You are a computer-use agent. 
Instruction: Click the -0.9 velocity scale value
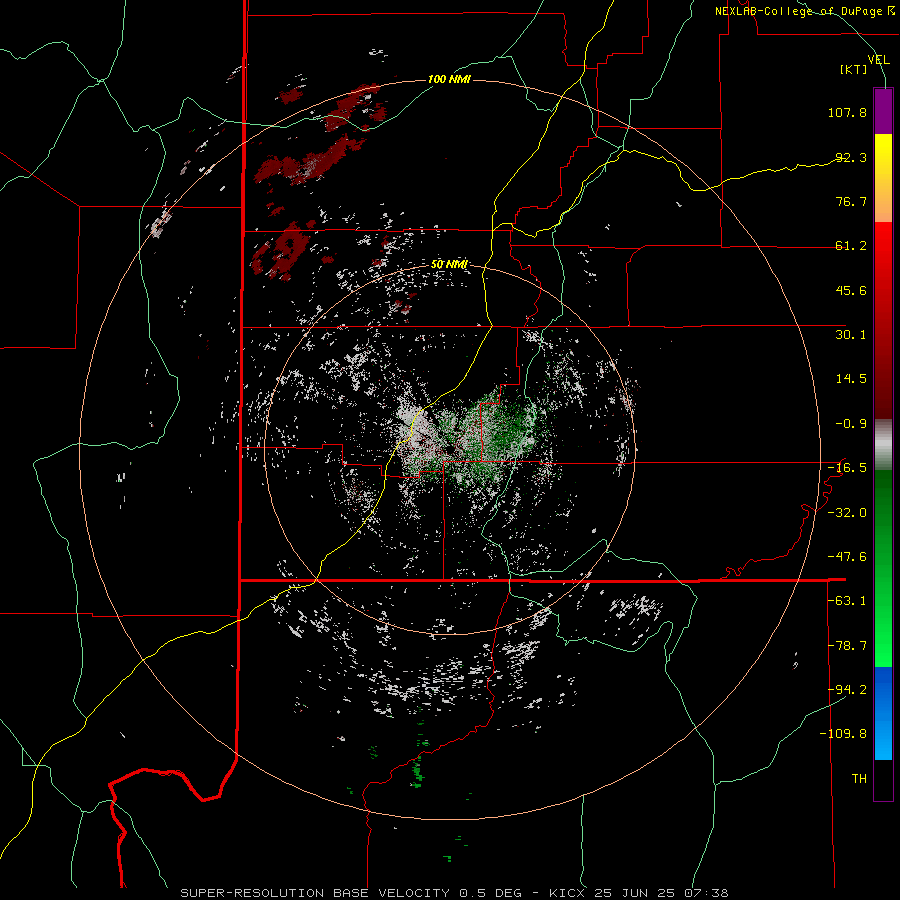click(x=851, y=424)
